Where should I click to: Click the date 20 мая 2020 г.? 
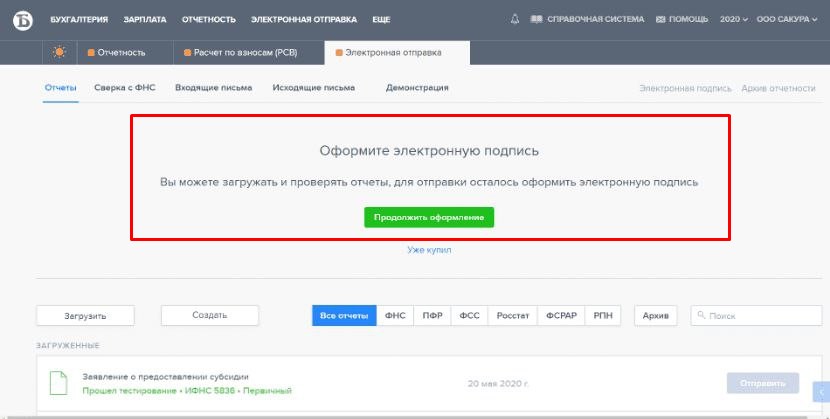pos(498,384)
